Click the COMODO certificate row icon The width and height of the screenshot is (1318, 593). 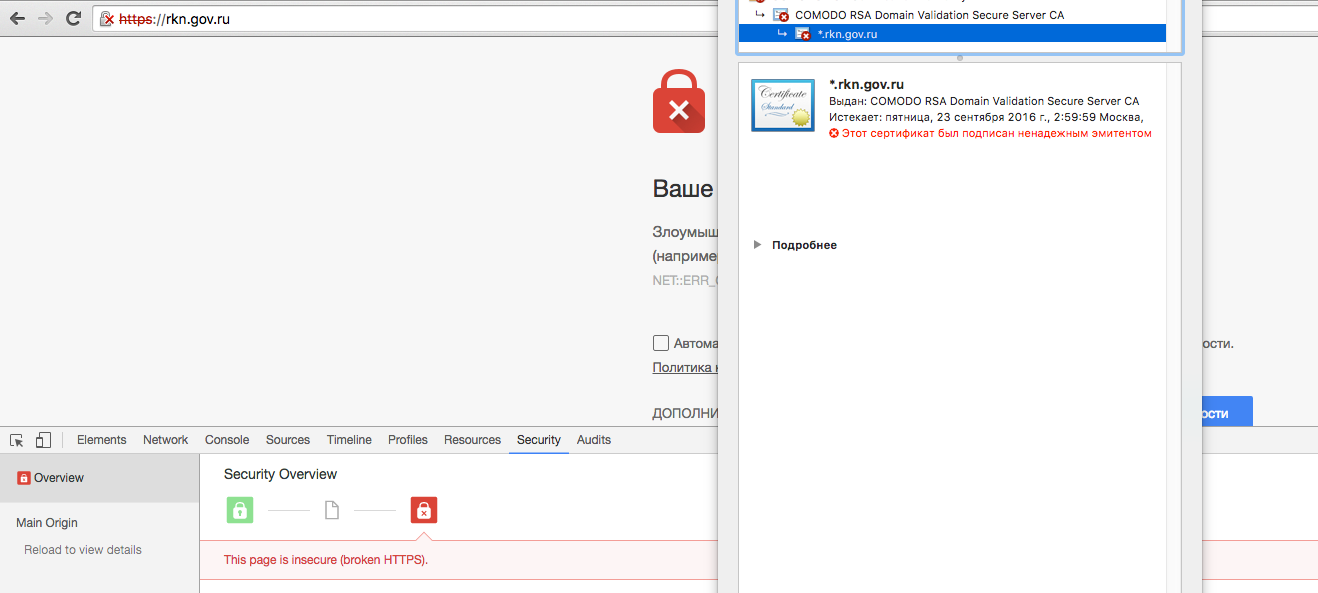pos(781,15)
